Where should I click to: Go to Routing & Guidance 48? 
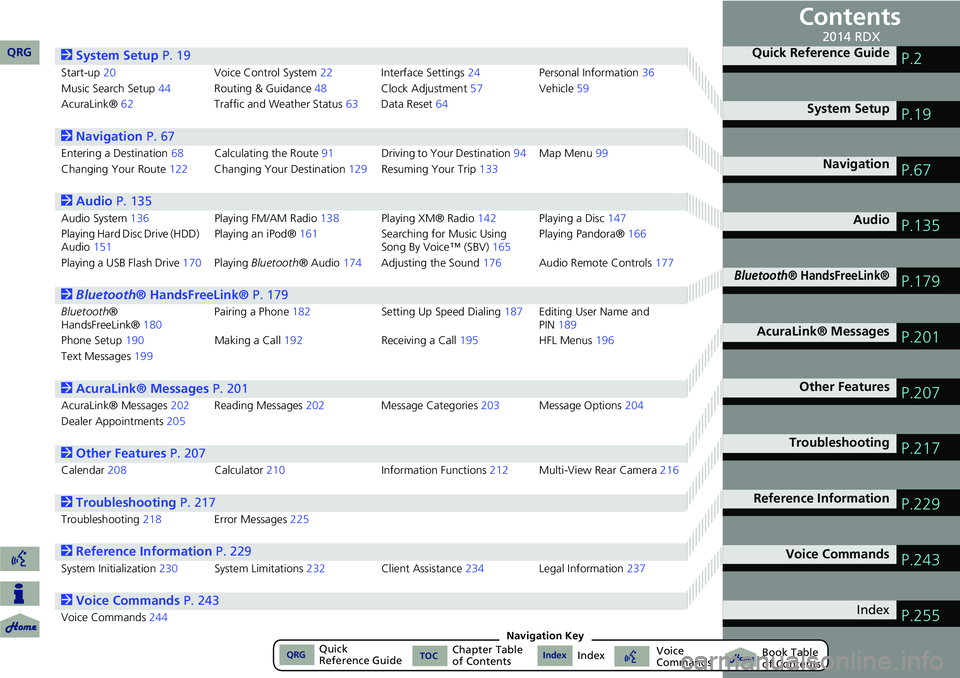[271, 88]
